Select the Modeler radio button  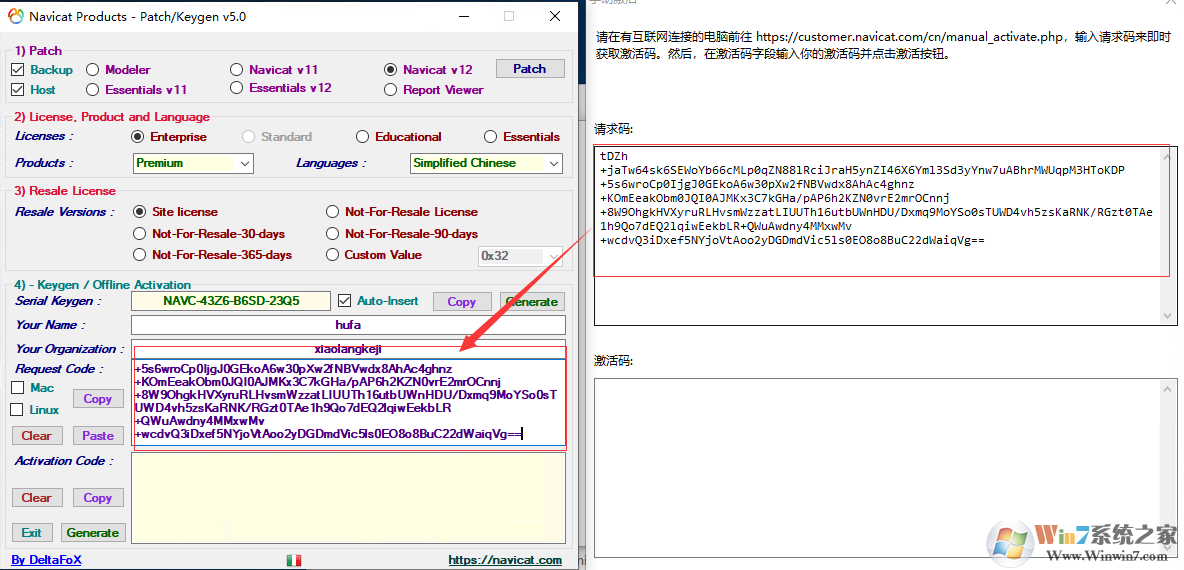click(x=92, y=69)
